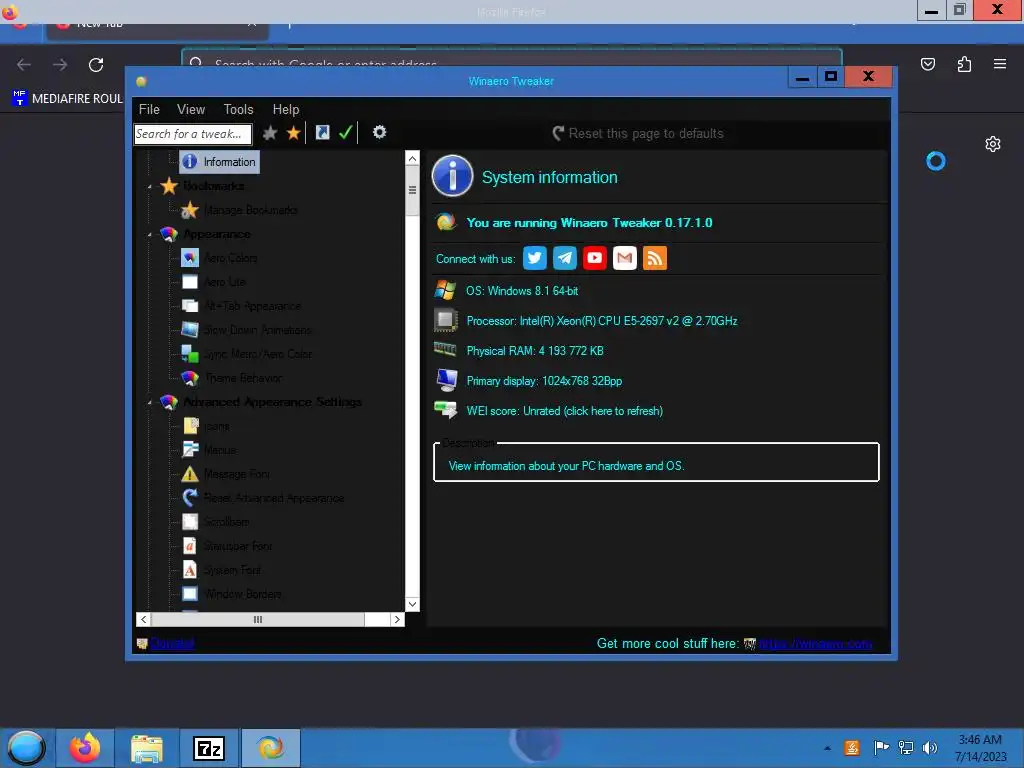Screen dimensions: 1024x768
Task: Click tree horizontal scrollbar left arrow
Action: pos(144,619)
